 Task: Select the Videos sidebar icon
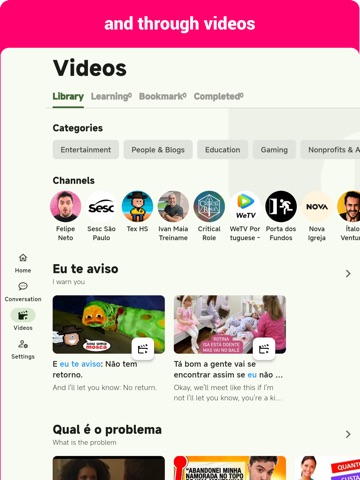coord(23,315)
